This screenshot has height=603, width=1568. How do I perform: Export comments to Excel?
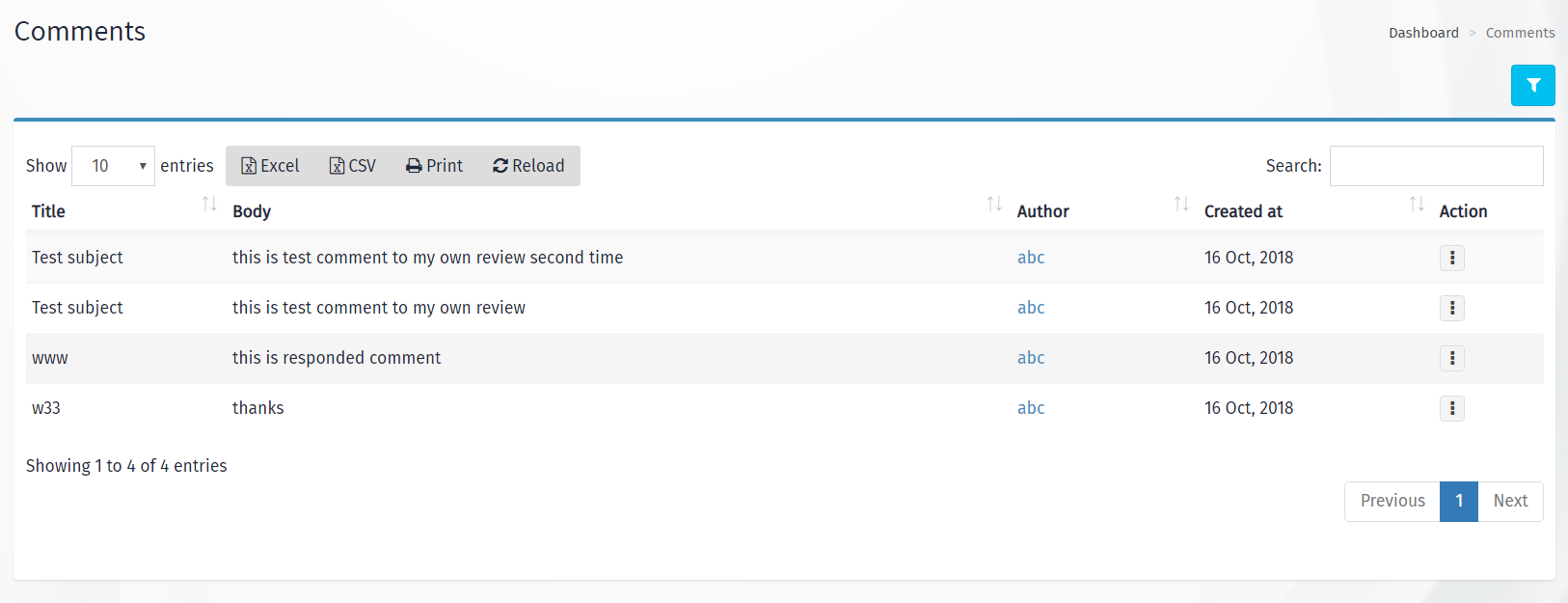270,166
